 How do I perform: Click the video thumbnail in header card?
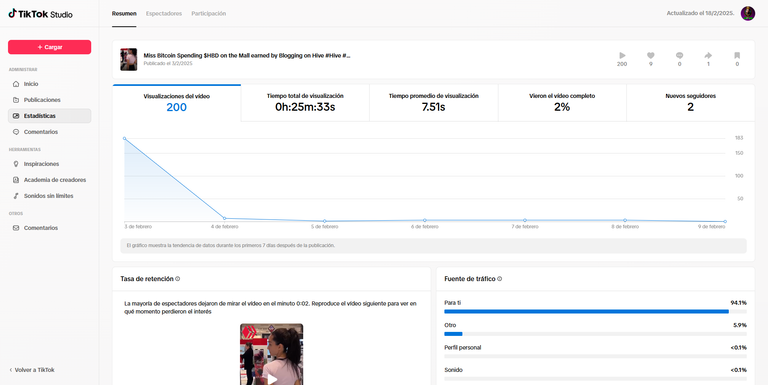click(129, 59)
